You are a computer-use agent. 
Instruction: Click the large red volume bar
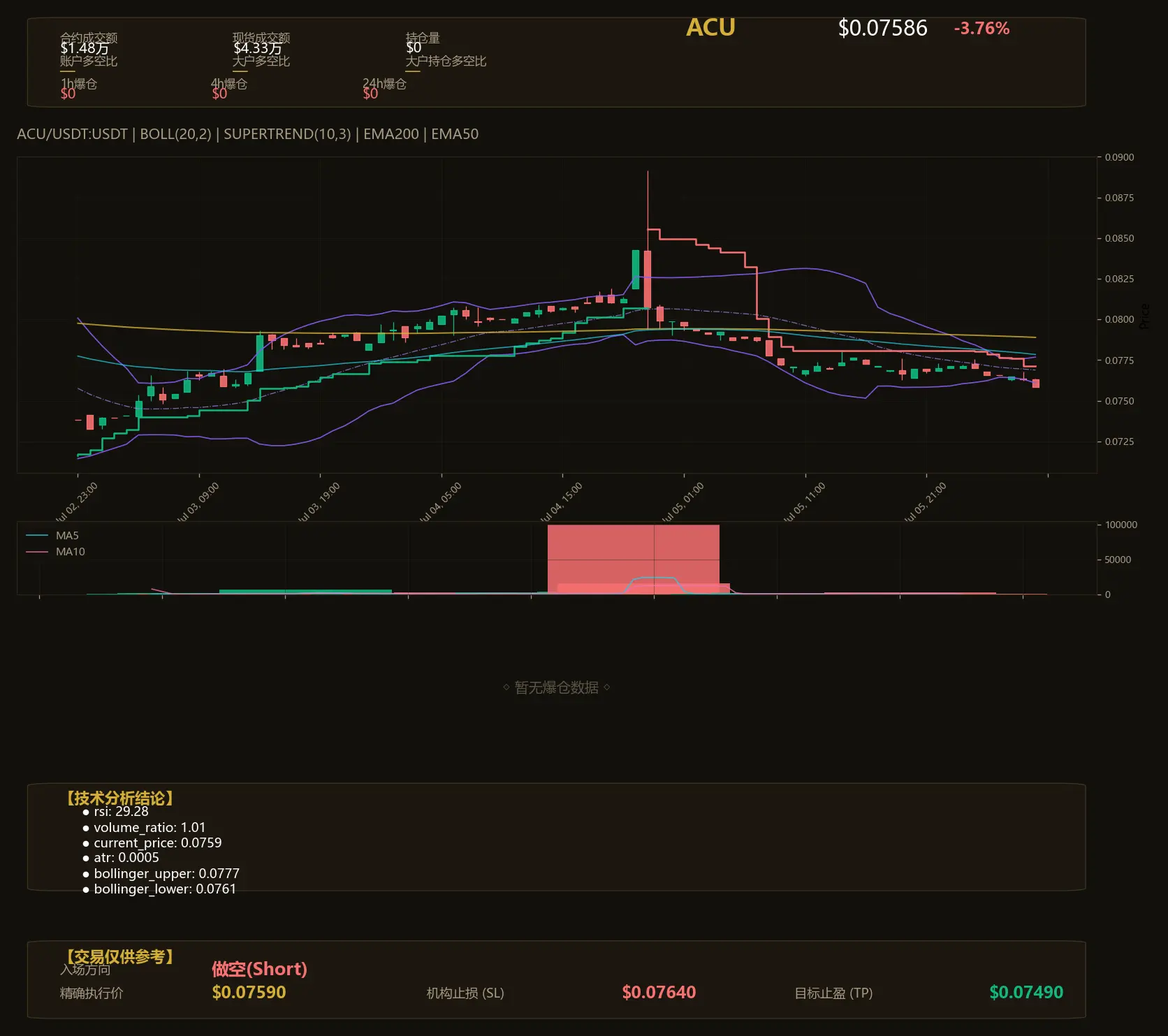633,559
